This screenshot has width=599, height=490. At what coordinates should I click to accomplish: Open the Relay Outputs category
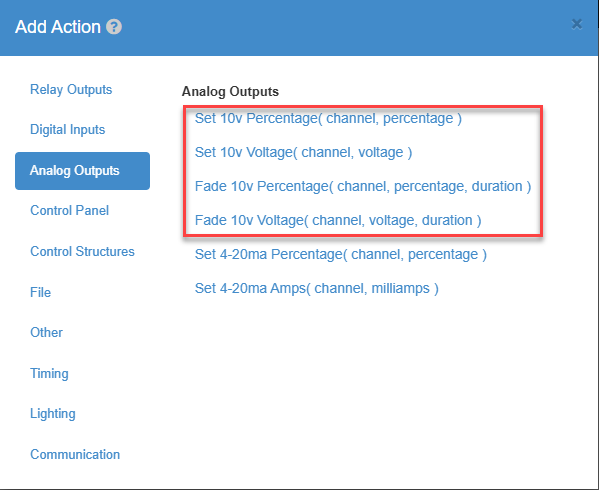coord(71,89)
